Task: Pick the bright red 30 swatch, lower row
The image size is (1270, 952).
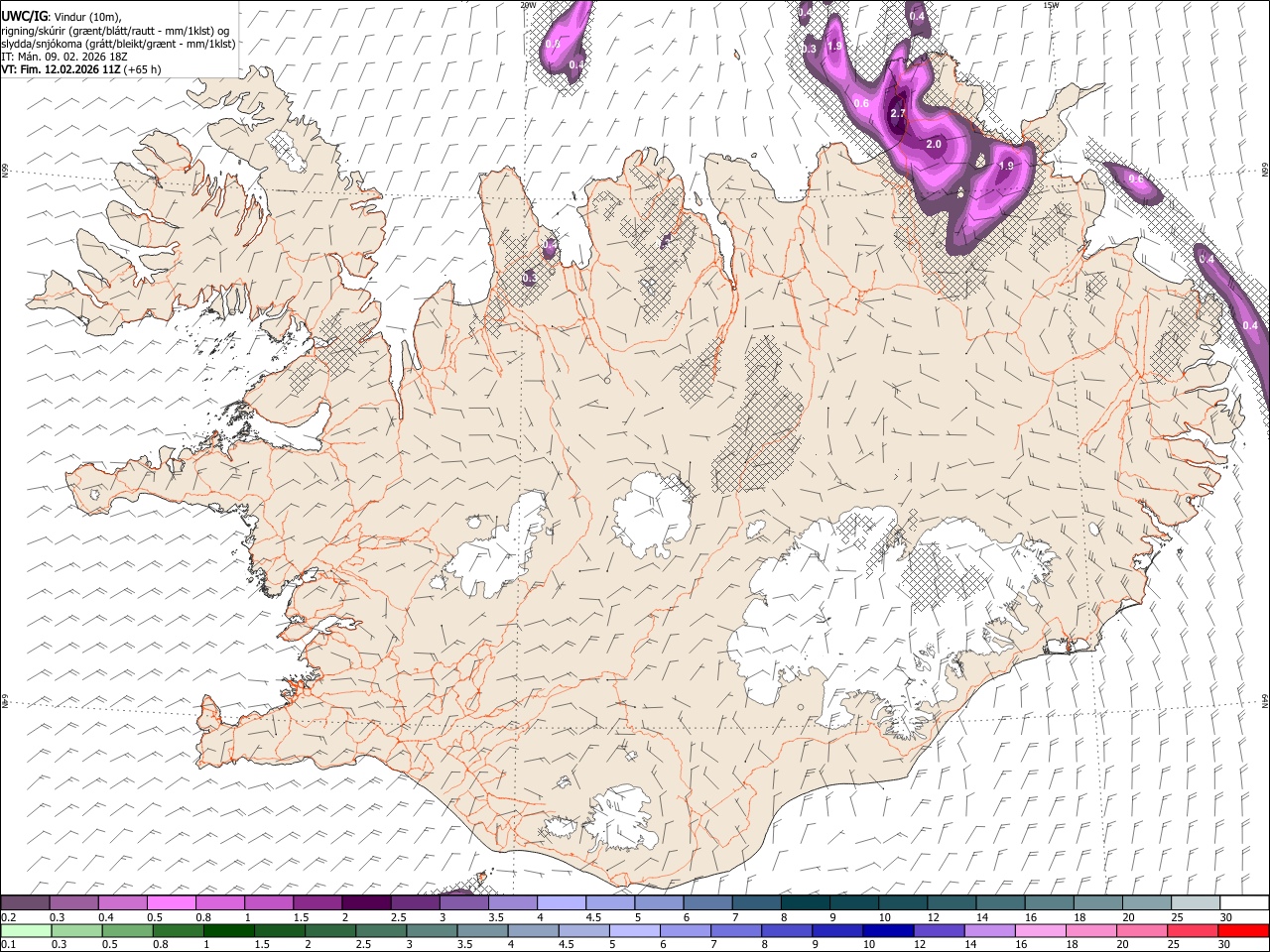Action: tap(1244, 930)
